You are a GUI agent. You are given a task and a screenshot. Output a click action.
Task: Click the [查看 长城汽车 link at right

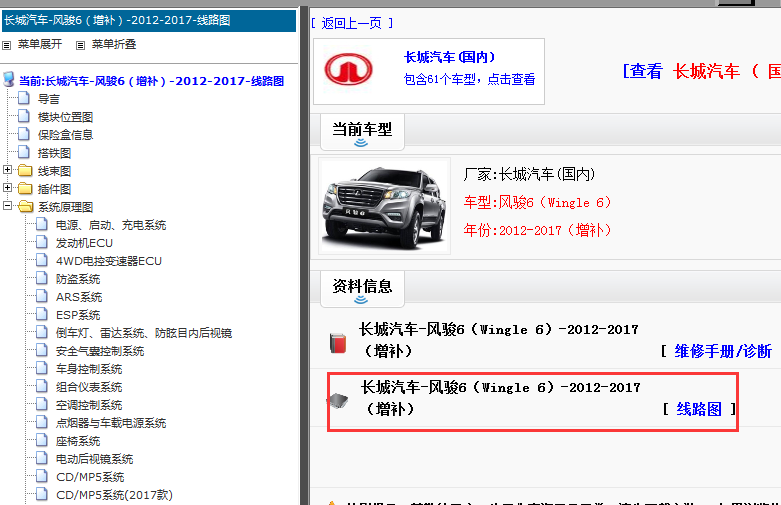tap(701, 71)
